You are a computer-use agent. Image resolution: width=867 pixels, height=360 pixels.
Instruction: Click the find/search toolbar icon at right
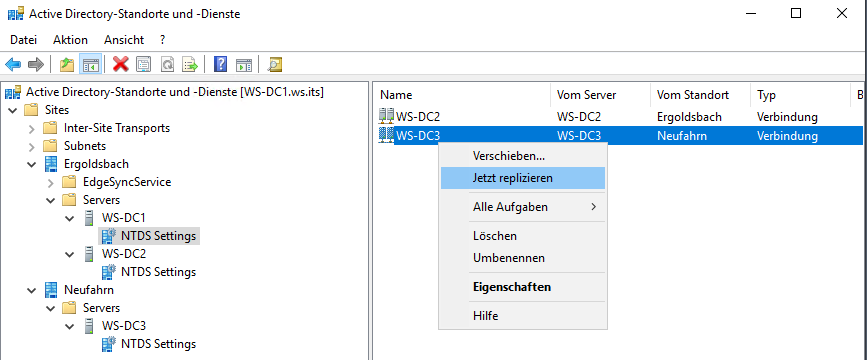click(x=275, y=65)
